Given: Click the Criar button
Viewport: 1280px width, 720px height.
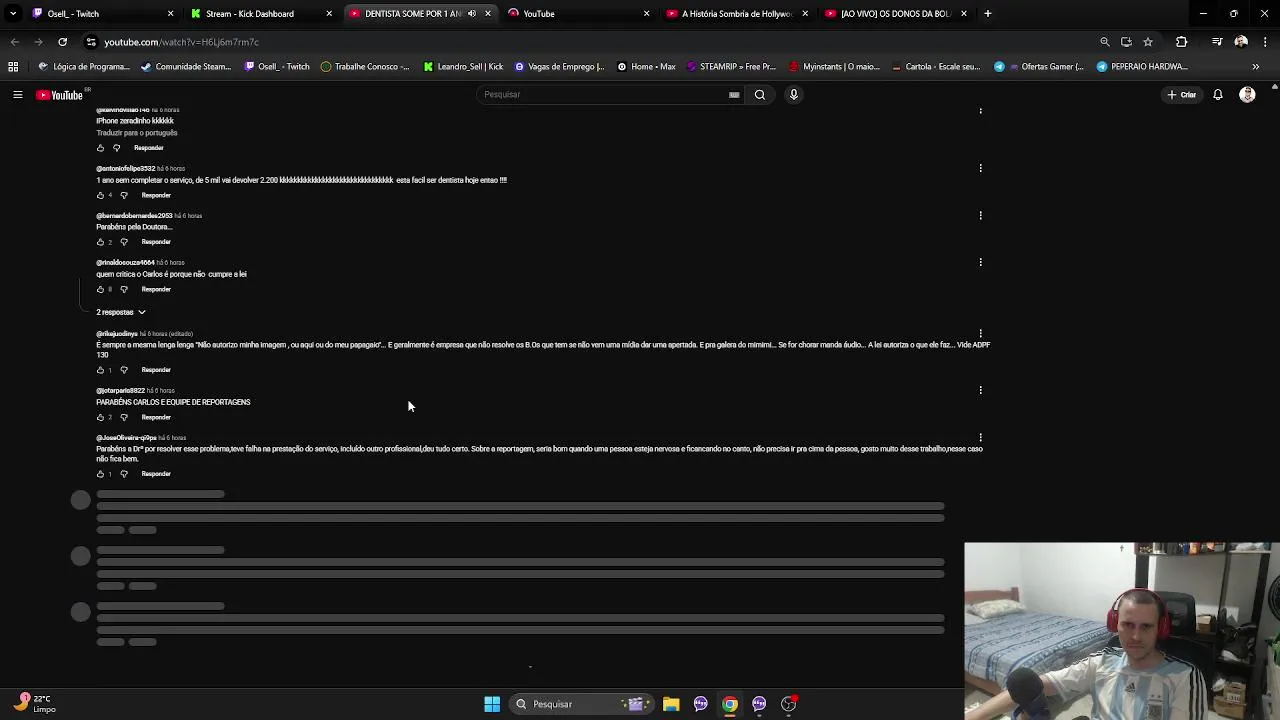Looking at the screenshot, I should pyautogui.click(x=1181, y=95).
